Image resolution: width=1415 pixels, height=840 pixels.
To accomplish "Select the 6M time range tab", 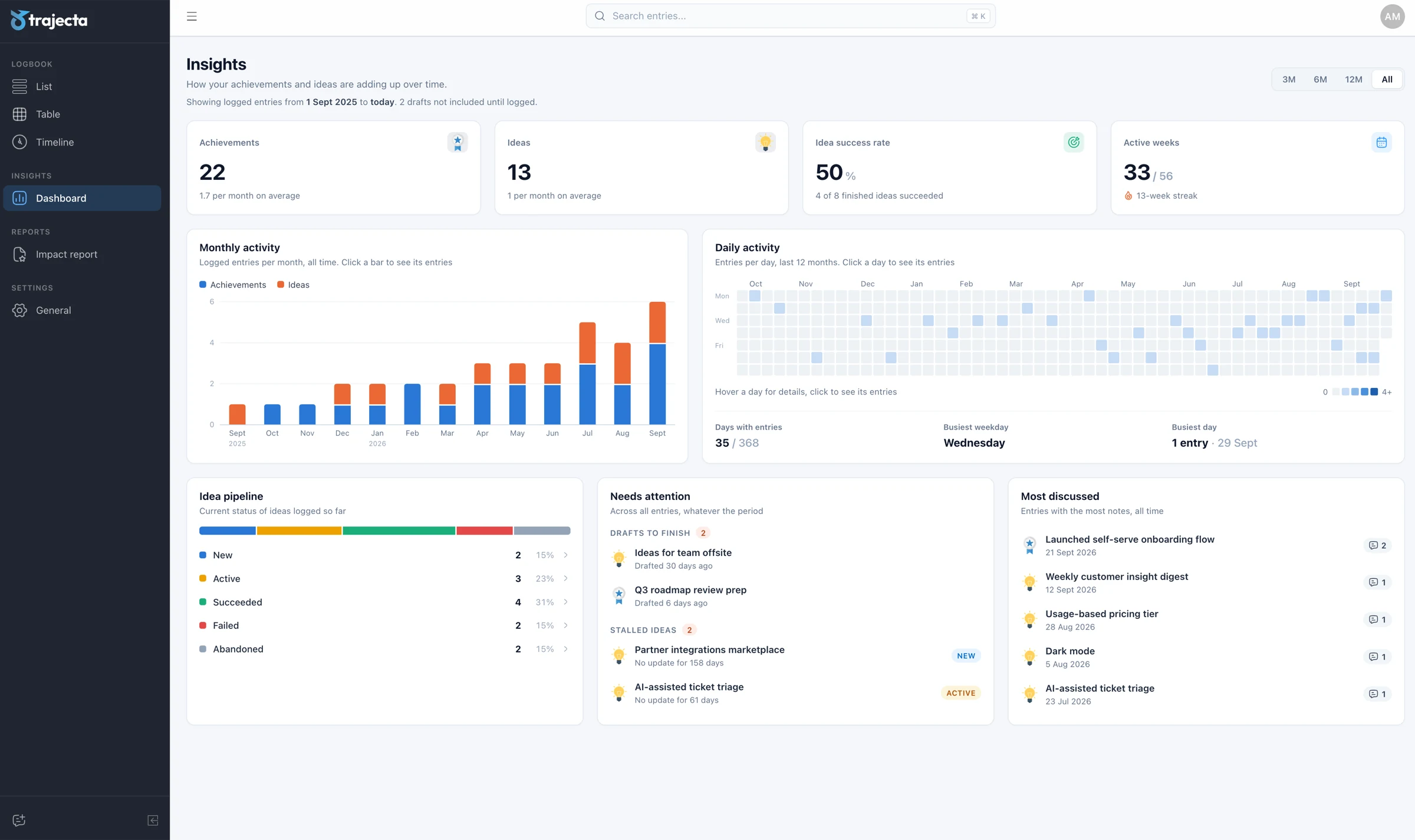I will 1320,79.
